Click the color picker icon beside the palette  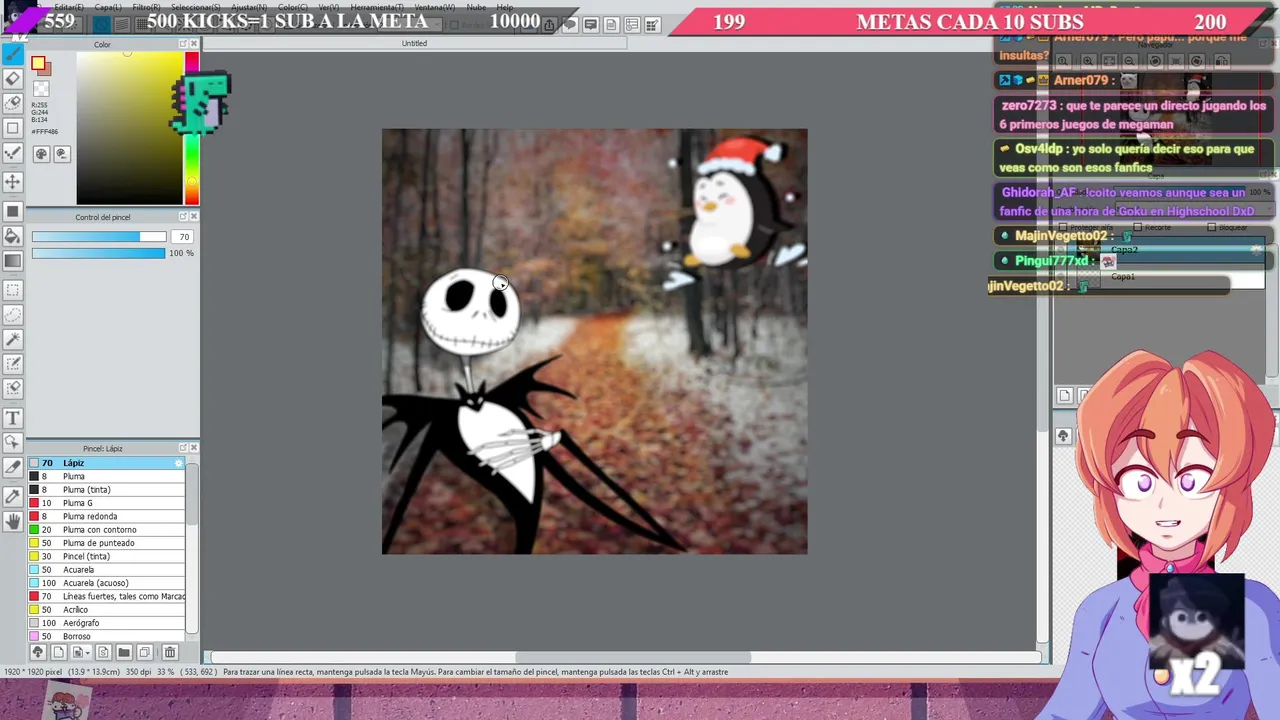click(61, 154)
